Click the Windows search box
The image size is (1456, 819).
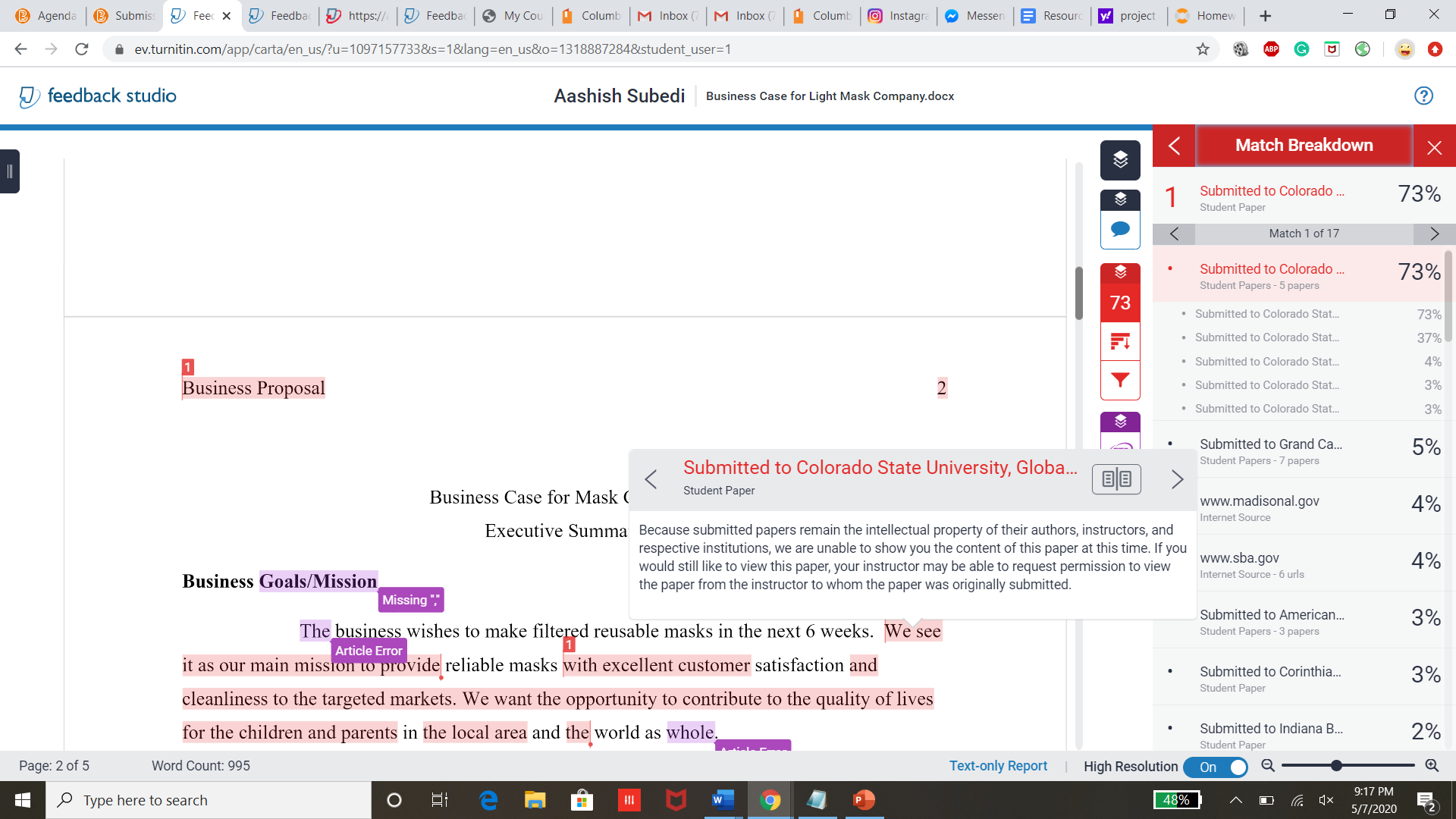[209, 800]
